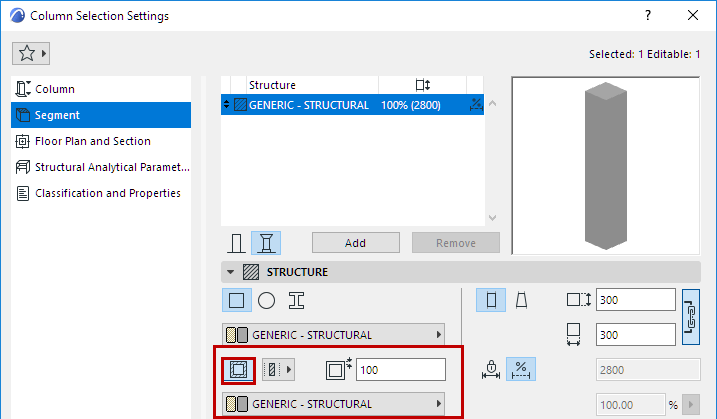717x419 pixels.
Task: Select uniform (straight) segment option
Action: (x=491, y=300)
